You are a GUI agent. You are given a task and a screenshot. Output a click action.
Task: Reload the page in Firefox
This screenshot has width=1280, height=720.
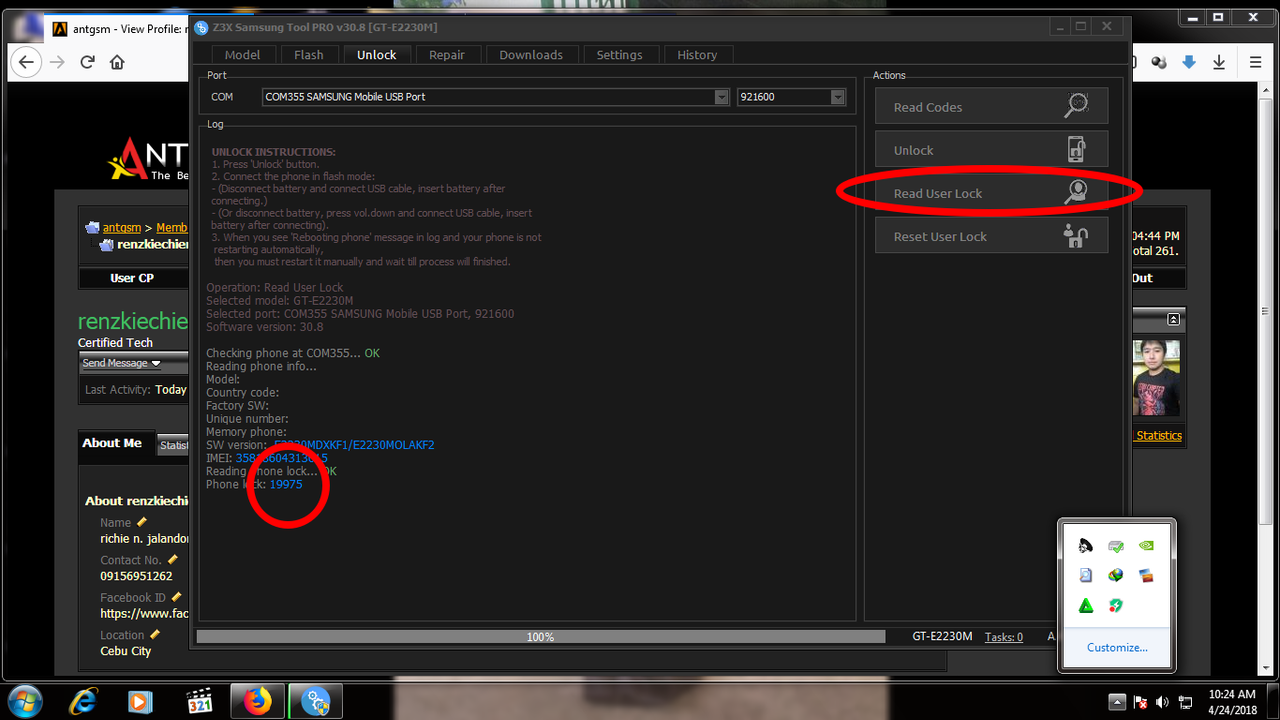[x=87, y=62]
